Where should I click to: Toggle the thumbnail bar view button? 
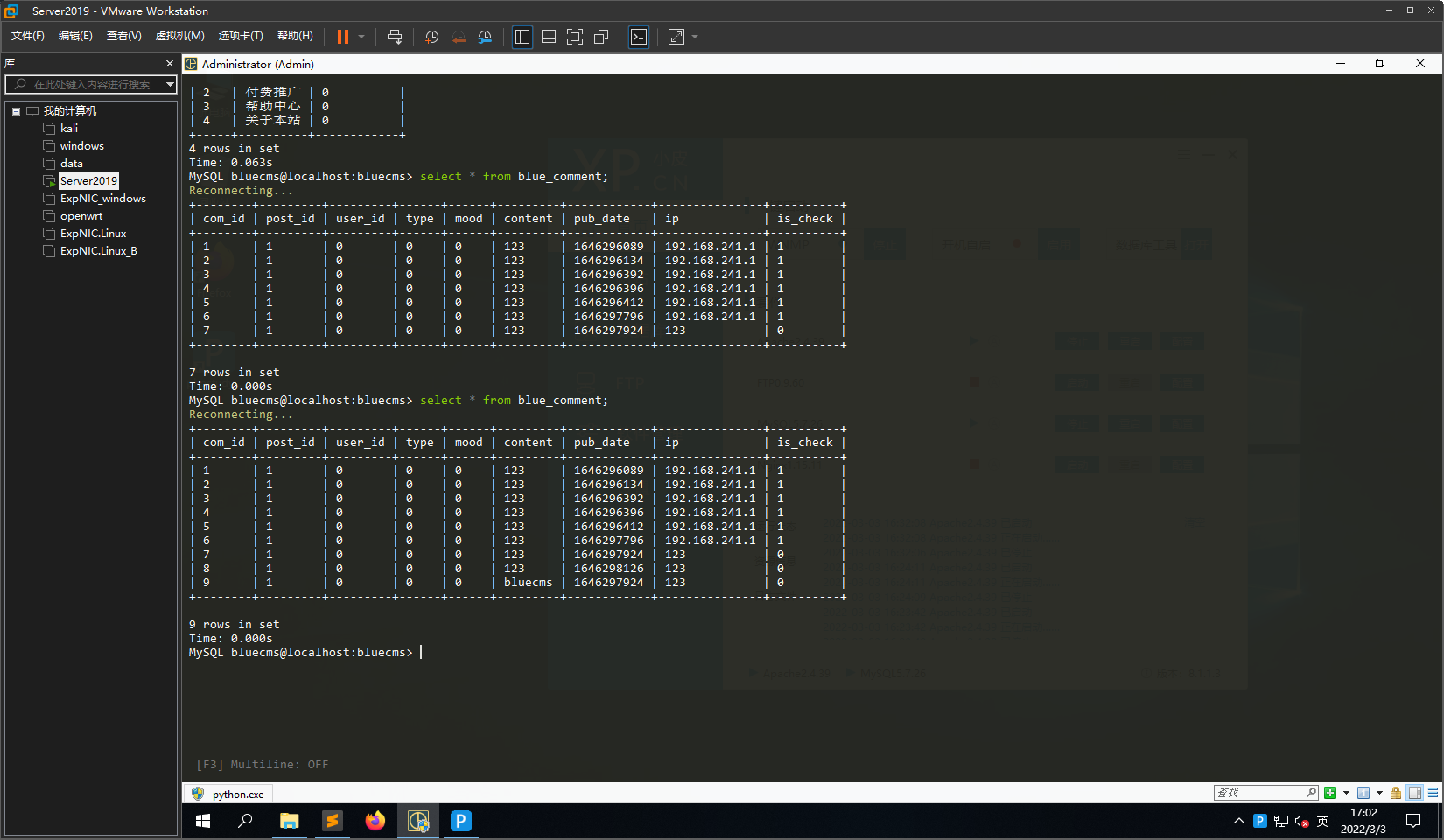[549, 37]
